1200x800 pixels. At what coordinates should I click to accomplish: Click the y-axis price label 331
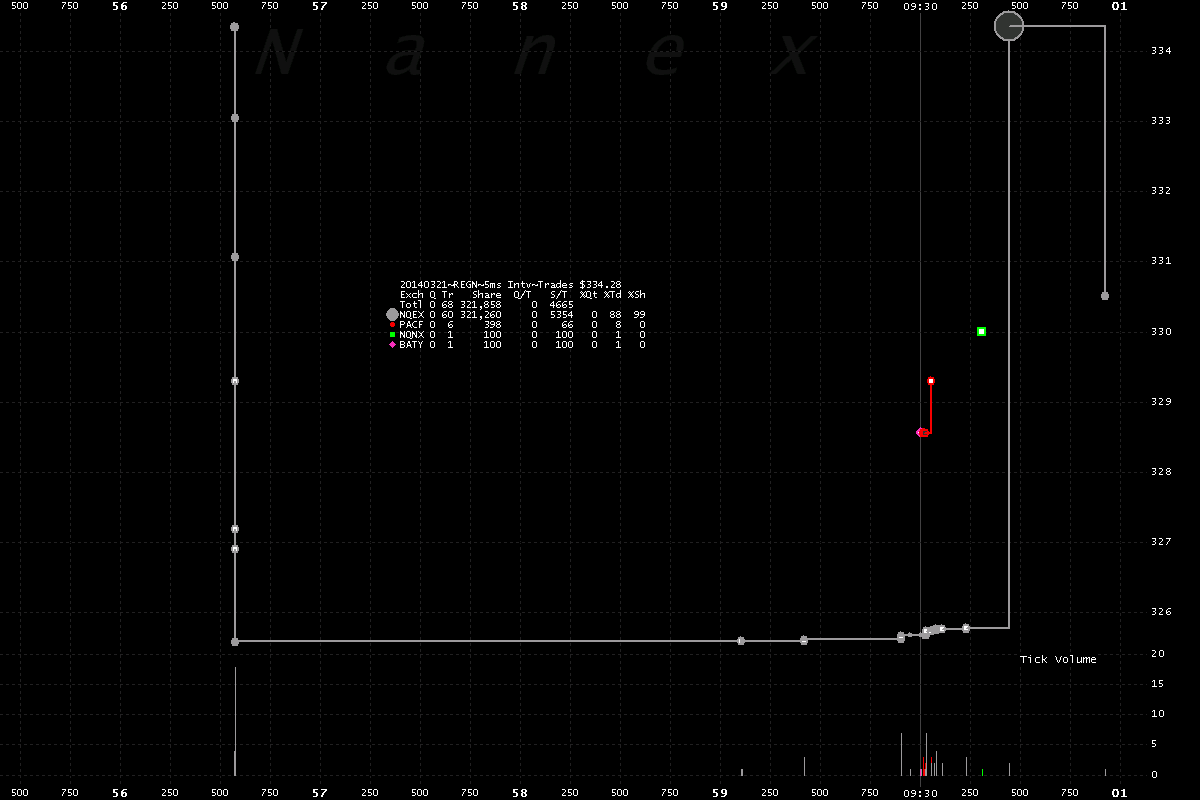pyautogui.click(x=1160, y=261)
